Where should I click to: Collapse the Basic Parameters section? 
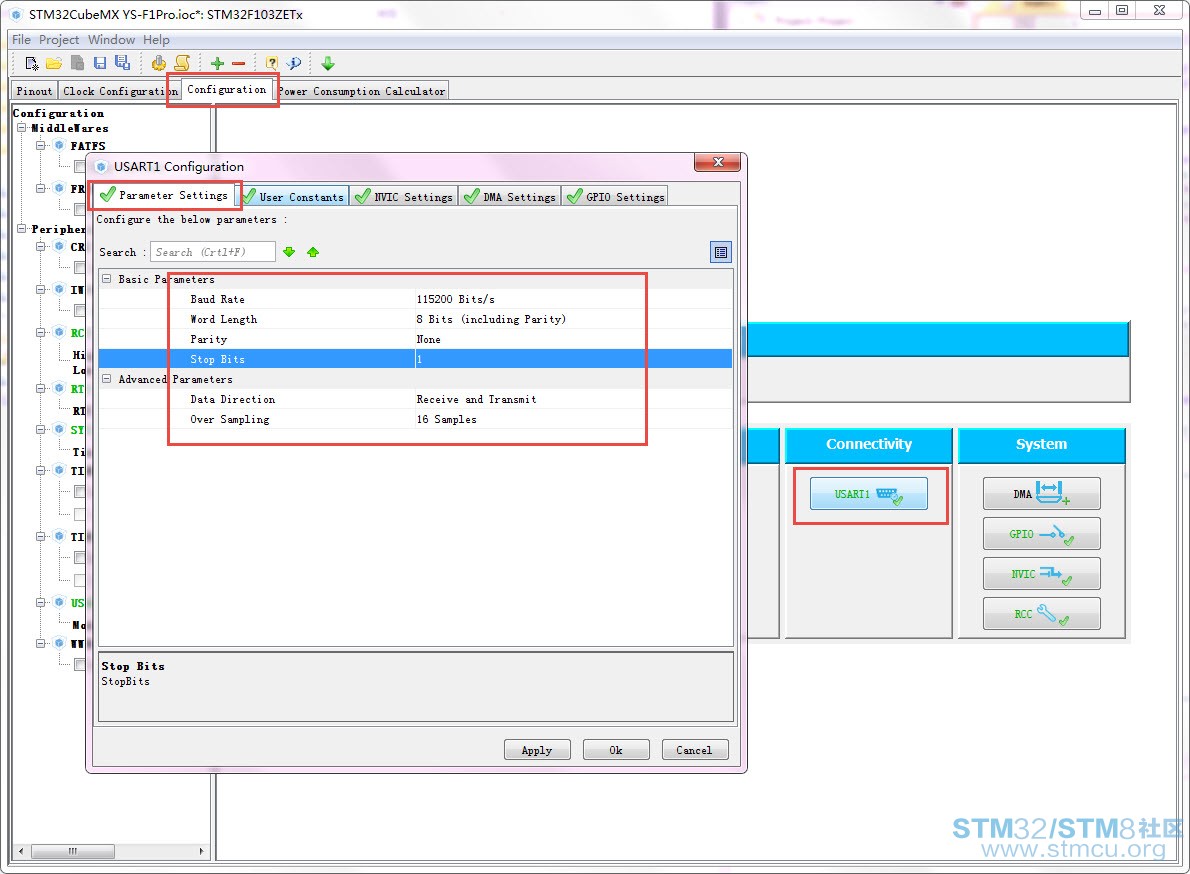click(107, 278)
